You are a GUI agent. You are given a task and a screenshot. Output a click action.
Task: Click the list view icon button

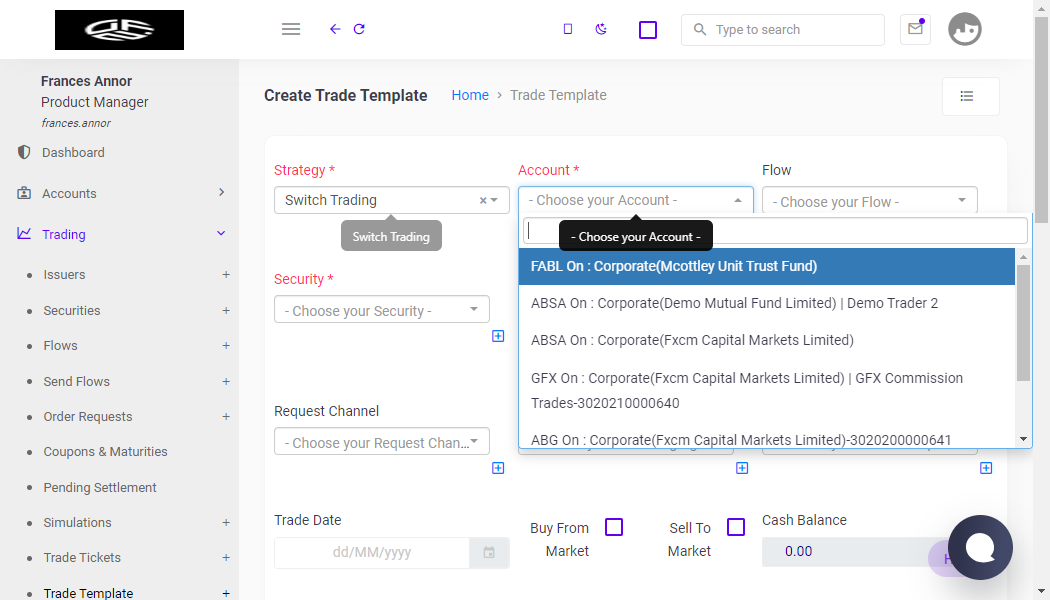point(970,96)
